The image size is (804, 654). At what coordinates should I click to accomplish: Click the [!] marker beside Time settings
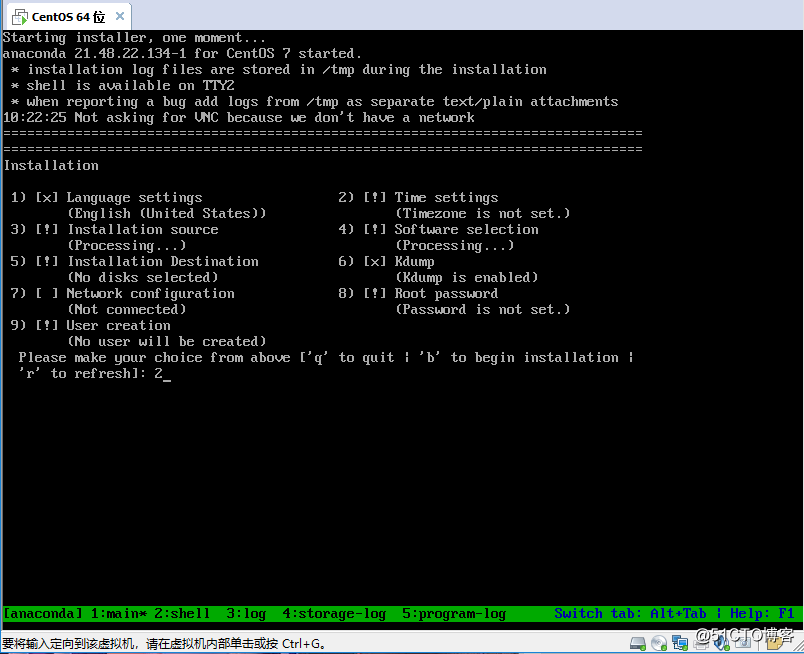[375, 197]
